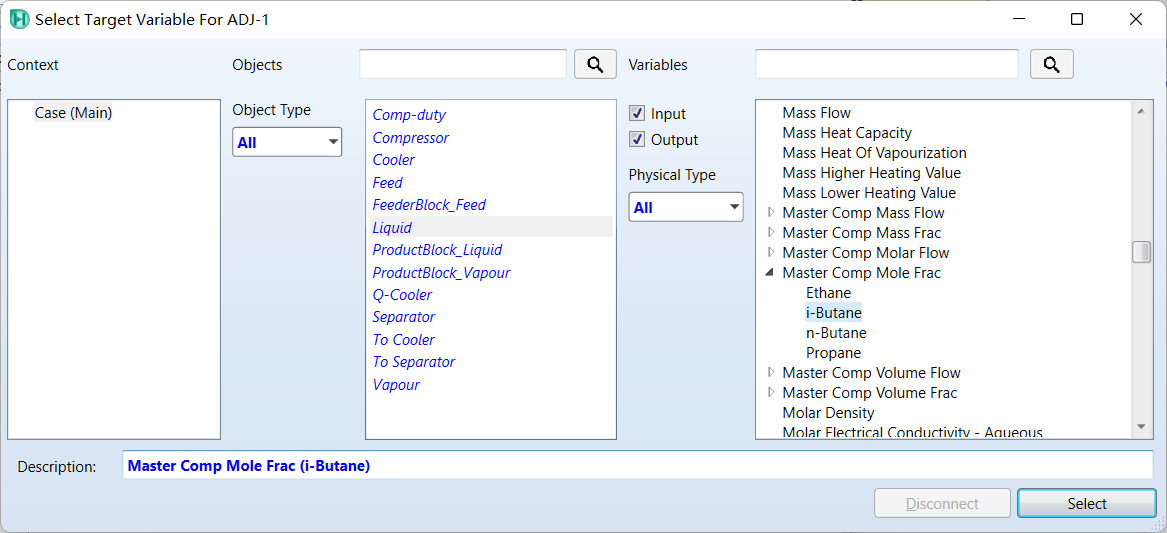This screenshot has width=1167, height=533.
Task: Select Molar Electrical Conductivity - Aqueous variable
Action: pyautogui.click(x=912, y=432)
